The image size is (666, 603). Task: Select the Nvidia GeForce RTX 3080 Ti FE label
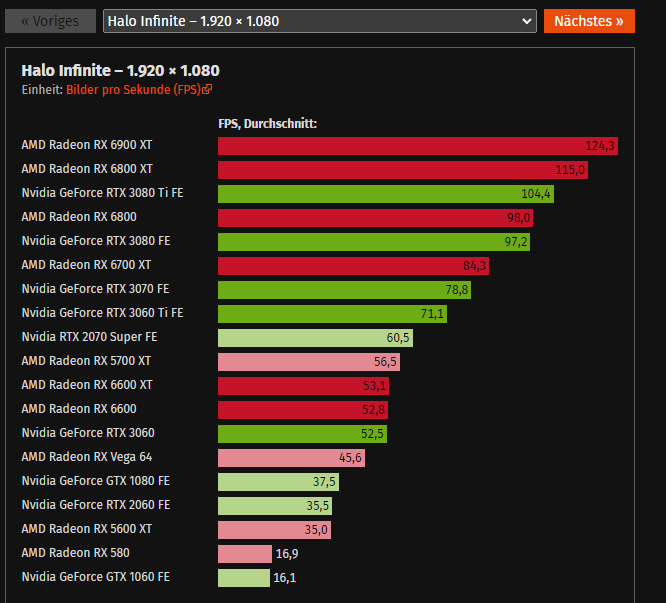coord(102,193)
